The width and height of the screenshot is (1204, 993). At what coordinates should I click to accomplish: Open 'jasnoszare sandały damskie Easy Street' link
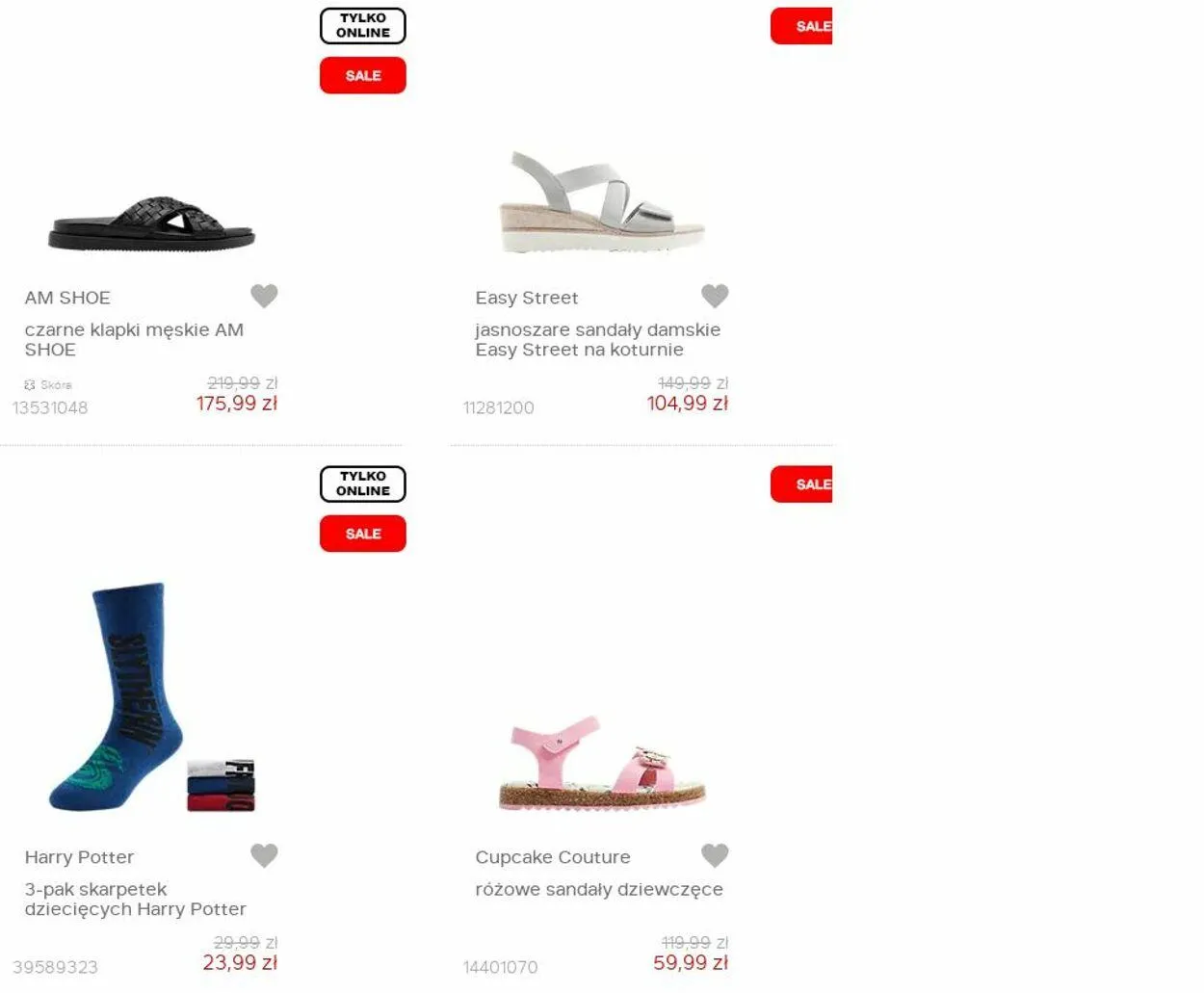[598, 339]
